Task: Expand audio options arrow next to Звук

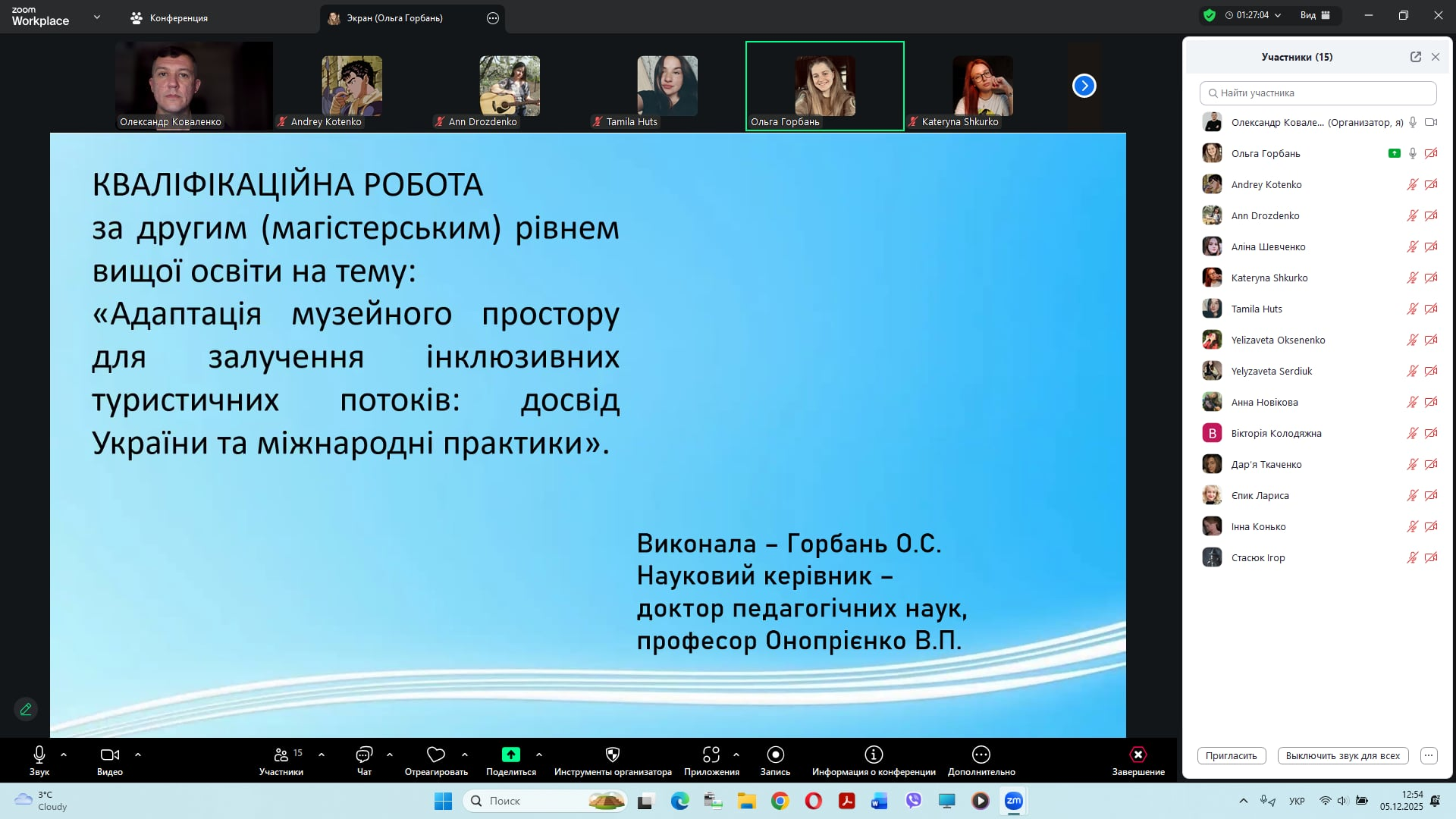Action: tap(64, 755)
